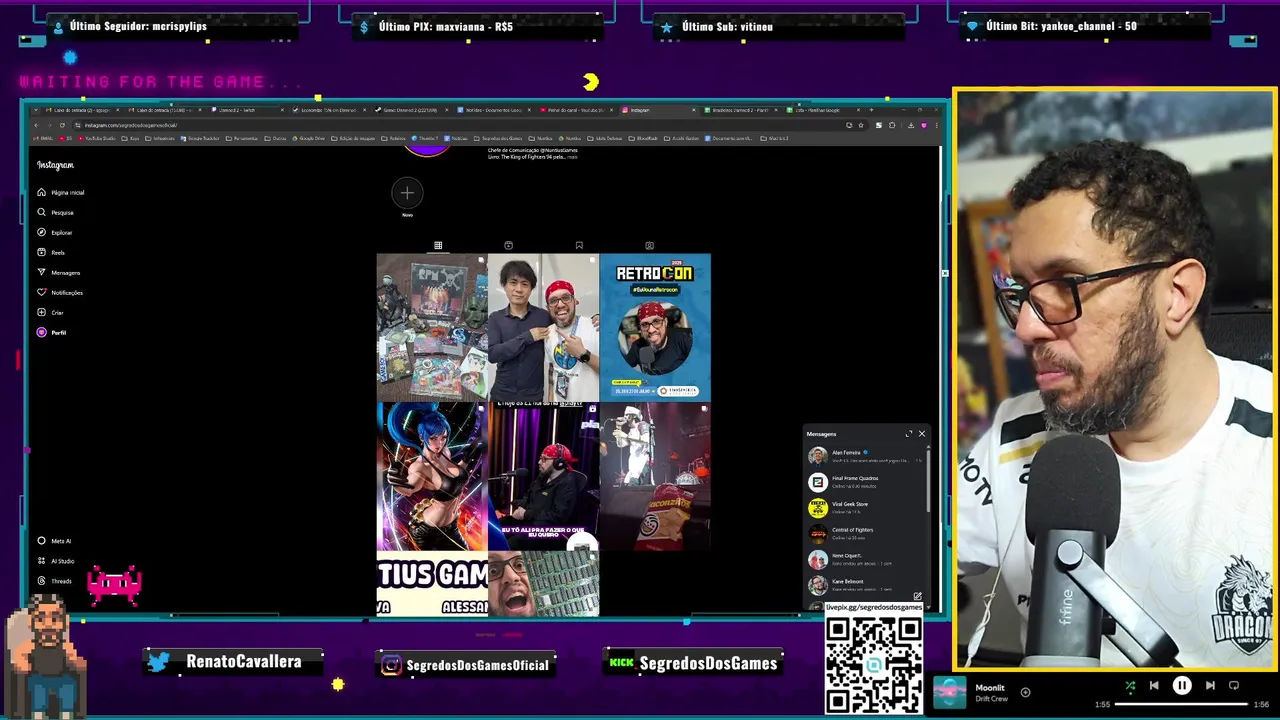Open Notificações heart icon in sidebar

pos(41,292)
